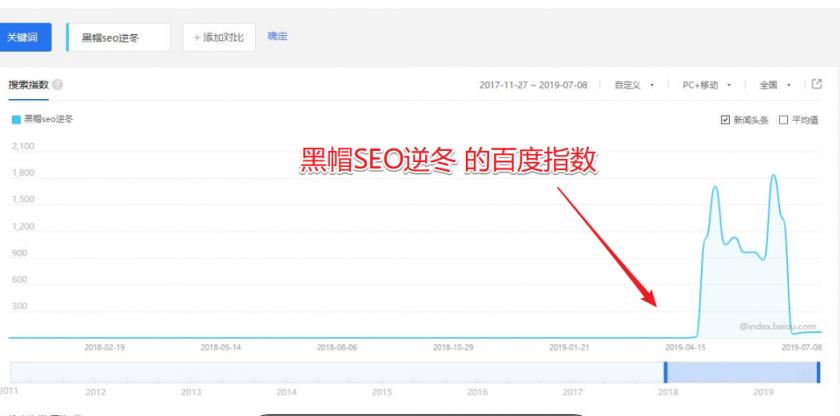Enable the 平均值 checkbox
This screenshot has width=840, height=416.
(783, 120)
